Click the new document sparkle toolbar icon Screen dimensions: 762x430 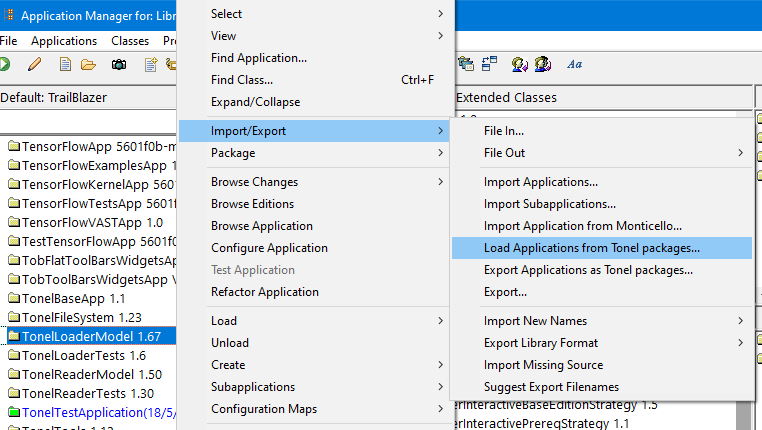click(151, 65)
